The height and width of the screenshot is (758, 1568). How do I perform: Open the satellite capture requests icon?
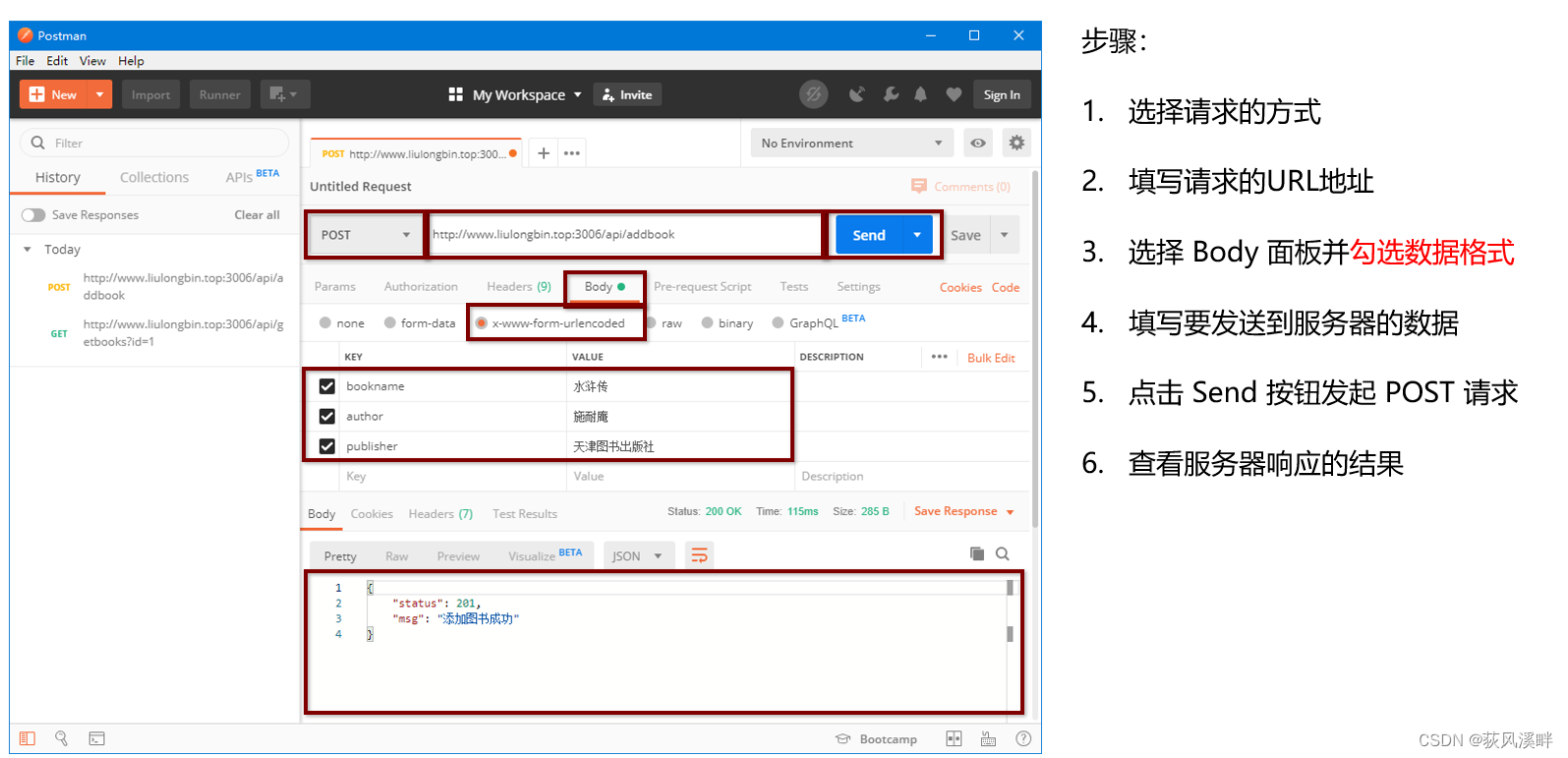tap(857, 94)
